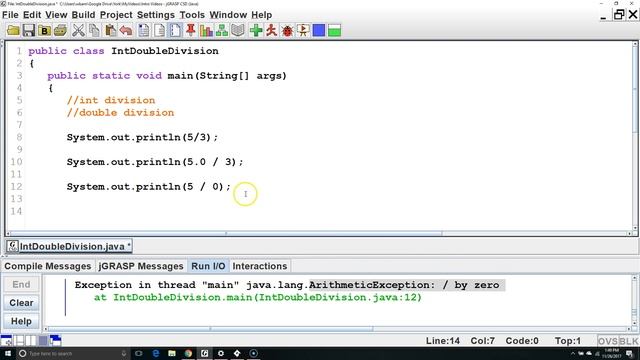Run in canvas with the easel play icon
Viewport: 640px width, 360px height.
pos(303,31)
